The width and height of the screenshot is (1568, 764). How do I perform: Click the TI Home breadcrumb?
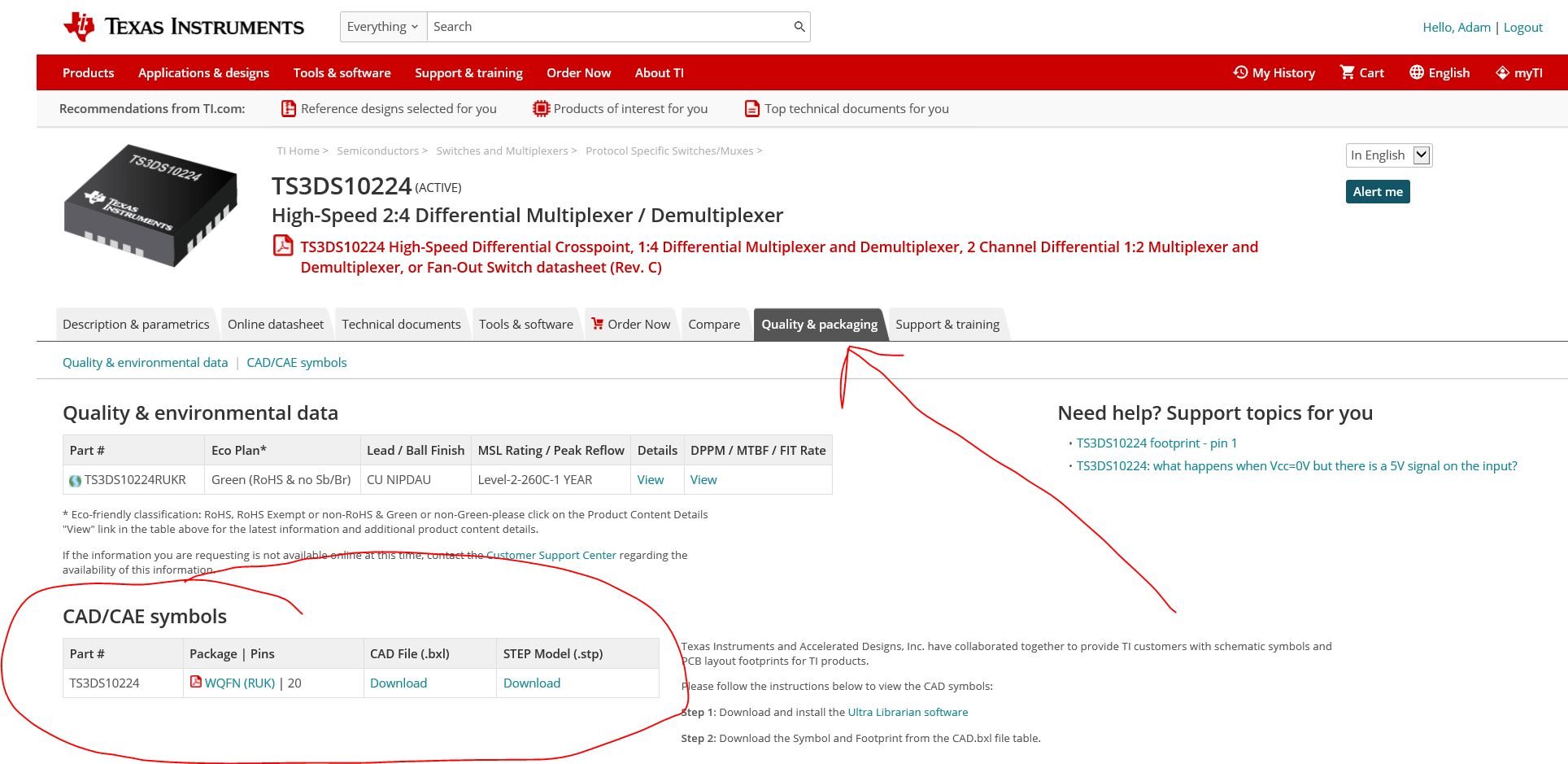298,151
